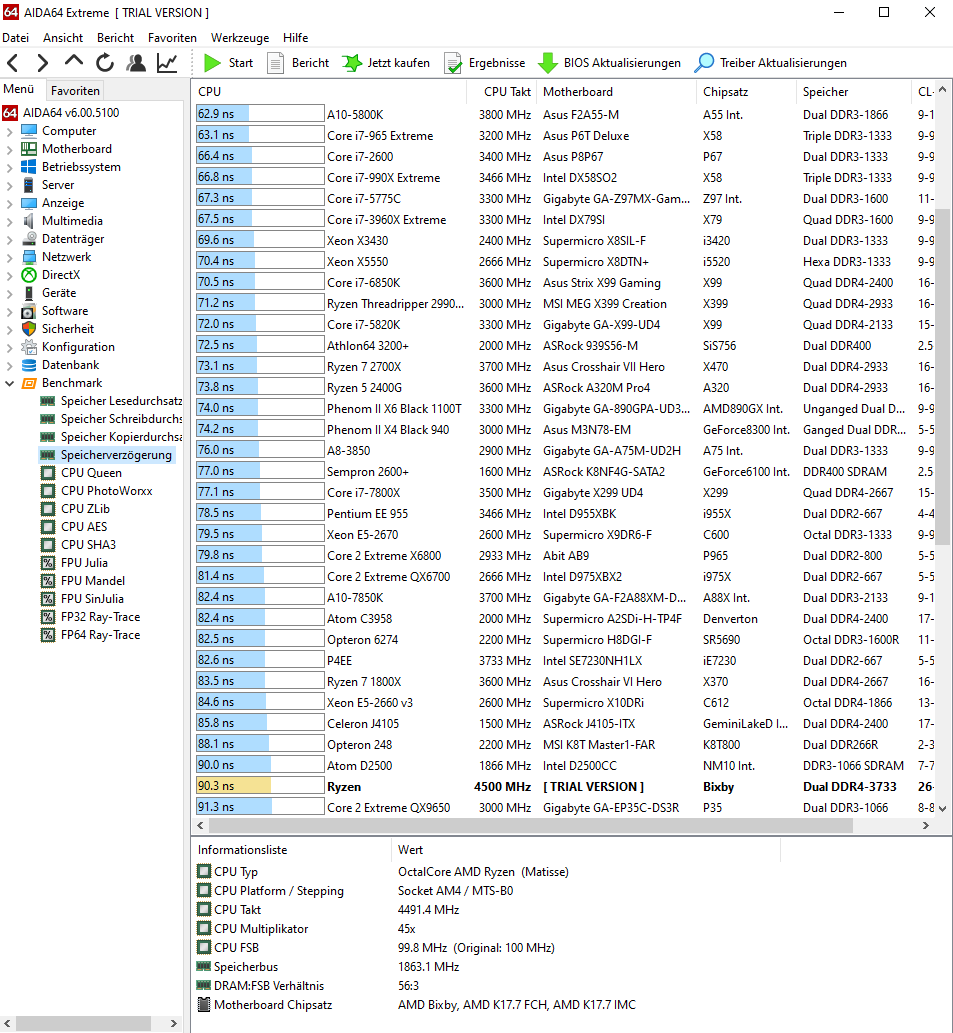Select the Ryzen Threadripper 2990 row

coord(564,304)
